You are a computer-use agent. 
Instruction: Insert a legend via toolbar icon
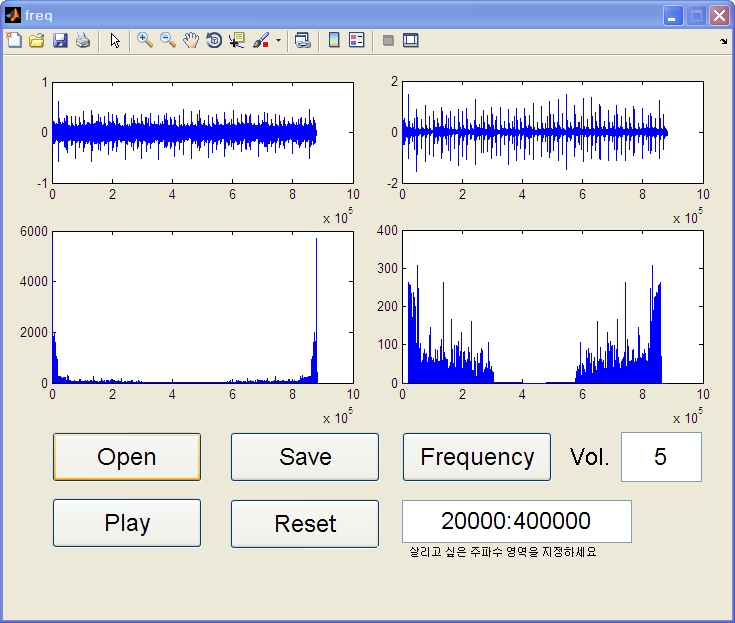pos(357,40)
